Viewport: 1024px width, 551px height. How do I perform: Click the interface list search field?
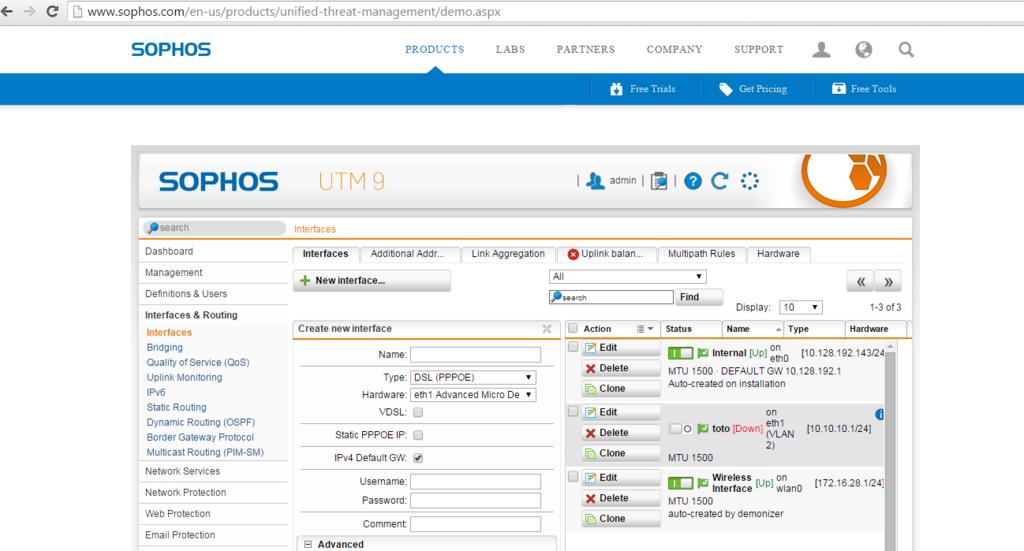click(x=611, y=297)
